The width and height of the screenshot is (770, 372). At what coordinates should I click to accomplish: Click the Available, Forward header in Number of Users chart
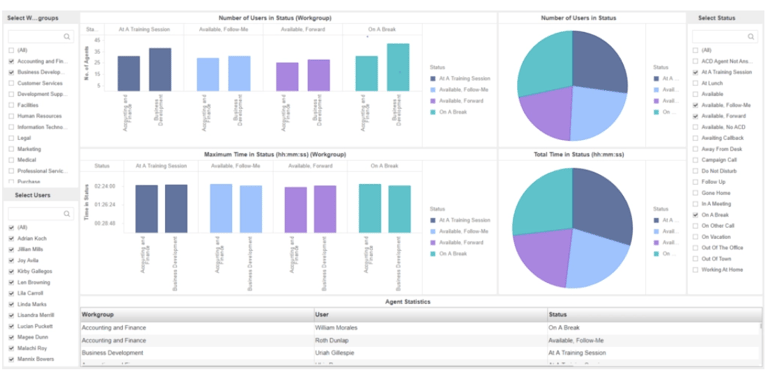click(x=302, y=29)
